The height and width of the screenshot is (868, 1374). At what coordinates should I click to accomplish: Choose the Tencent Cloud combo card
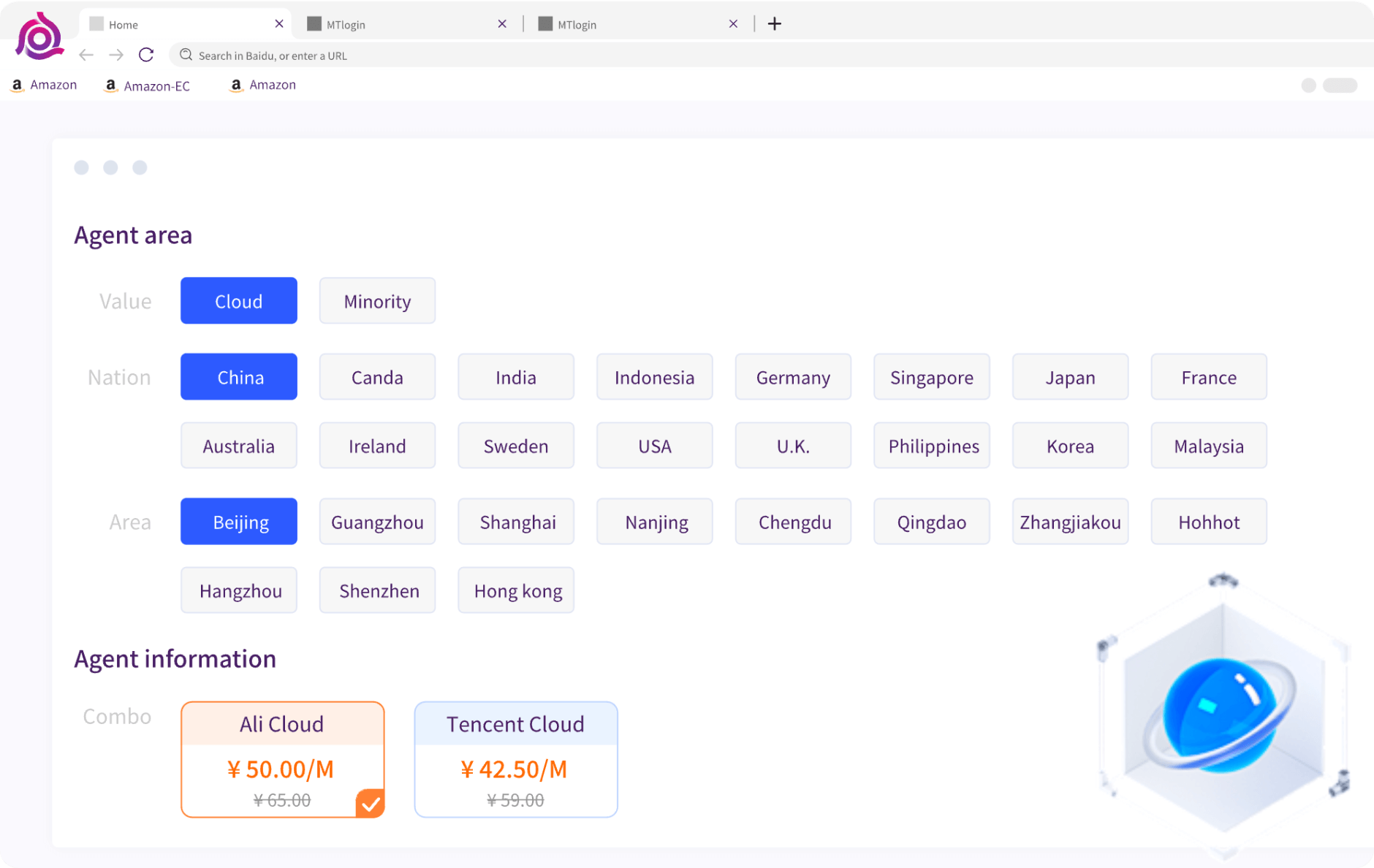(x=515, y=759)
